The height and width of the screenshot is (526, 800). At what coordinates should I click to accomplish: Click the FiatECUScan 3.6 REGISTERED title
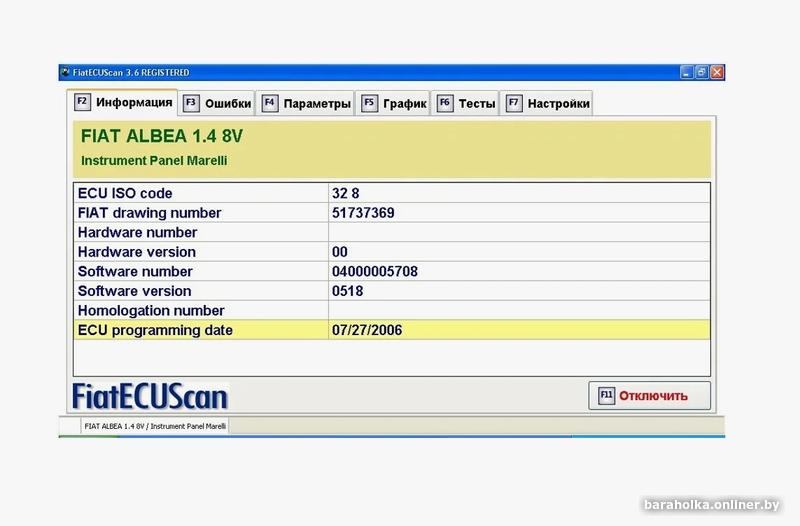131,72
